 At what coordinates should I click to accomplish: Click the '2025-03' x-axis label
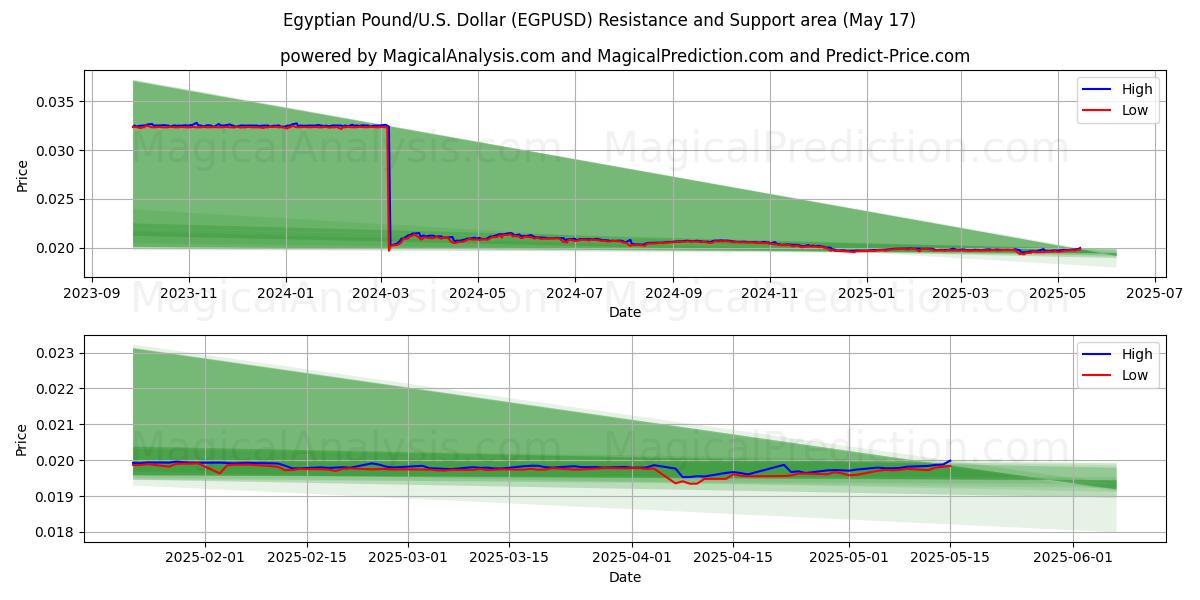(x=960, y=294)
